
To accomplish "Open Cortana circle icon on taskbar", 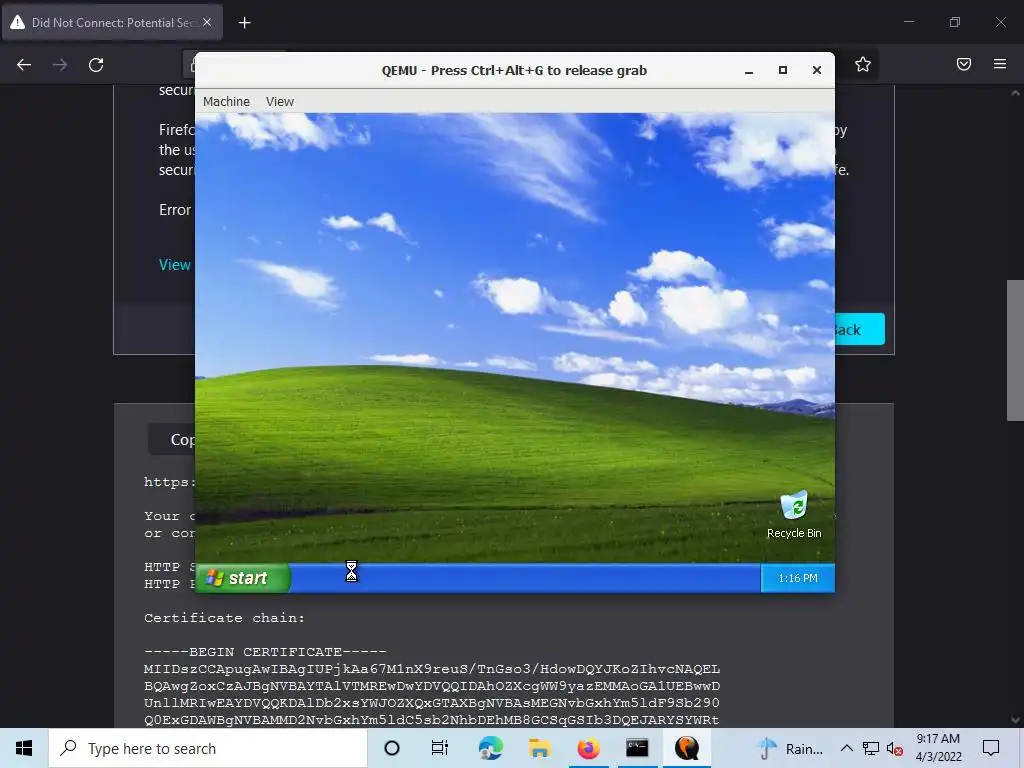I will point(392,748).
